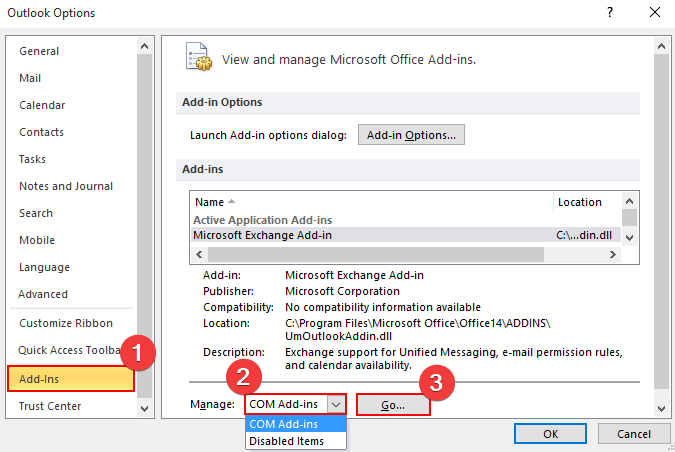Image resolution: width=675 pixels, height=452 pixels.
Task: Click the Location column header
Action: (x=579, y=202)
